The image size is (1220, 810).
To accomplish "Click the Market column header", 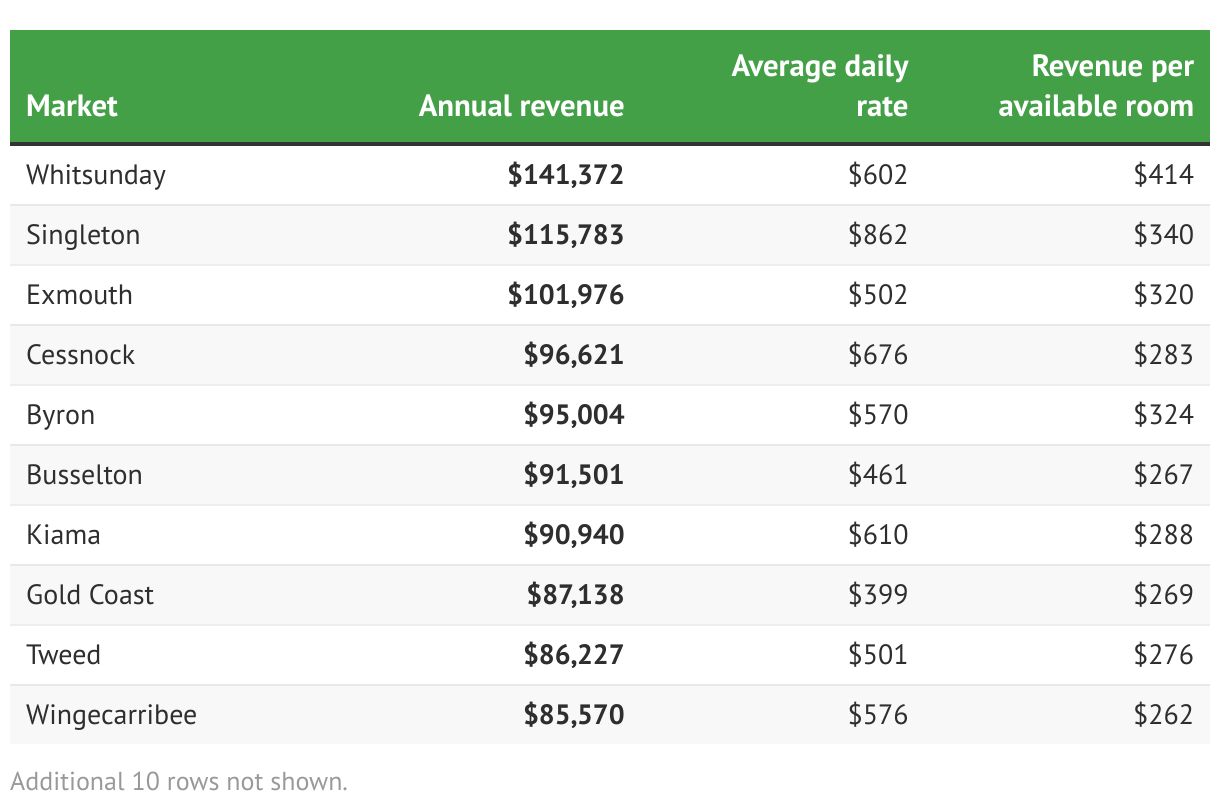I will tap(72, 106).
